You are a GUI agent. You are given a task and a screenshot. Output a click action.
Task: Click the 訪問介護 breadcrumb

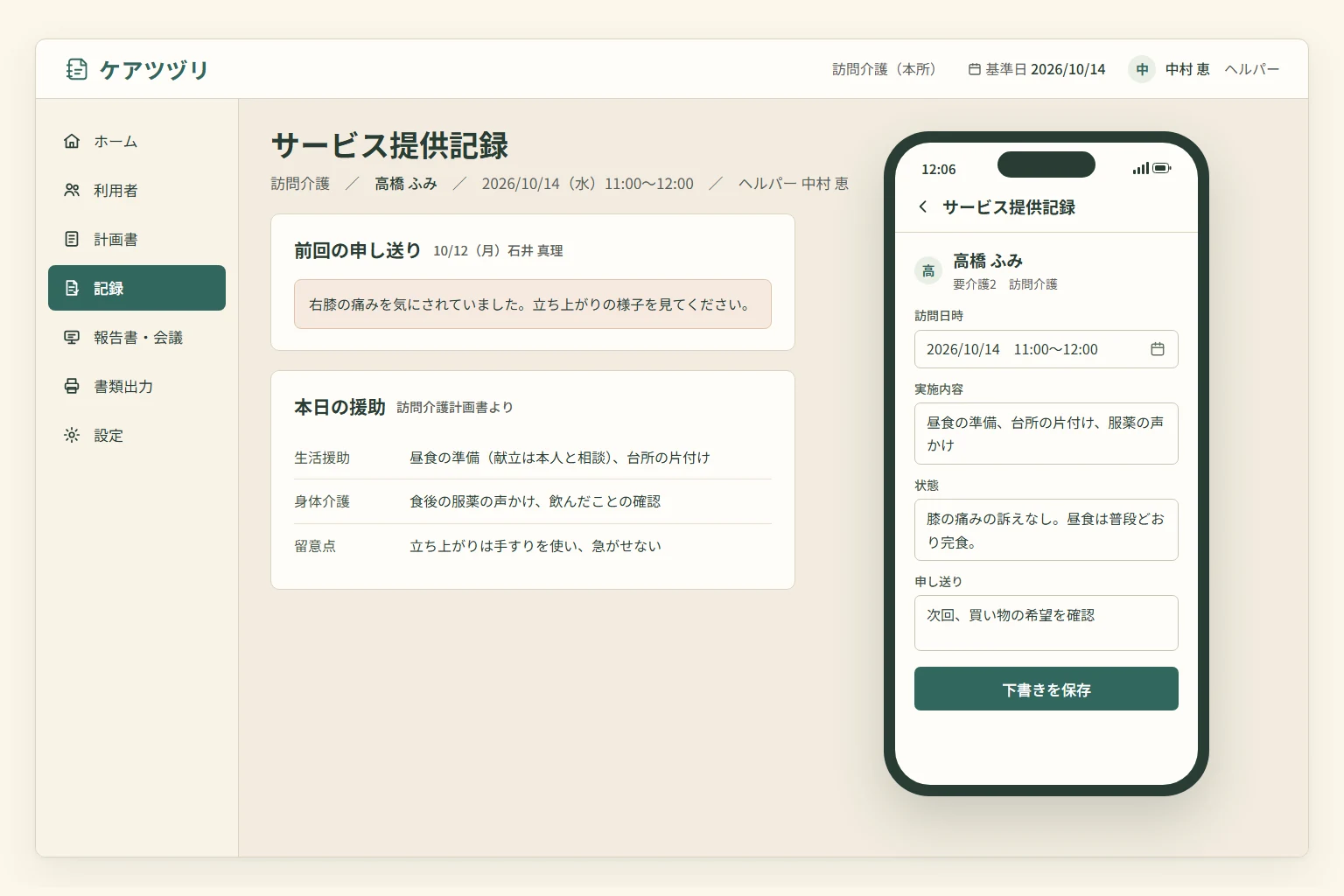(300, 184)
